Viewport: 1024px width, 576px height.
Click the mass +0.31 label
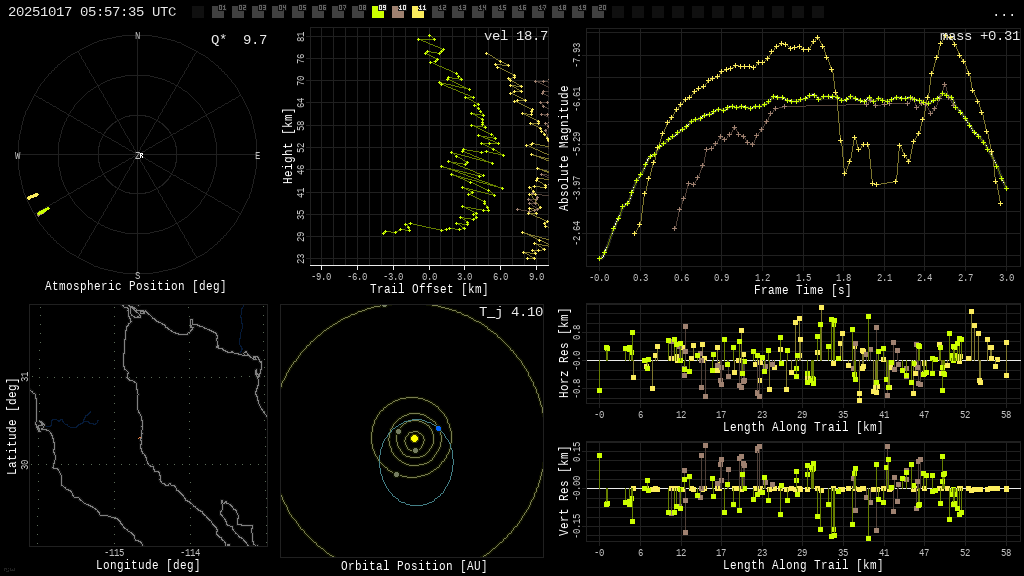(979, 36)
